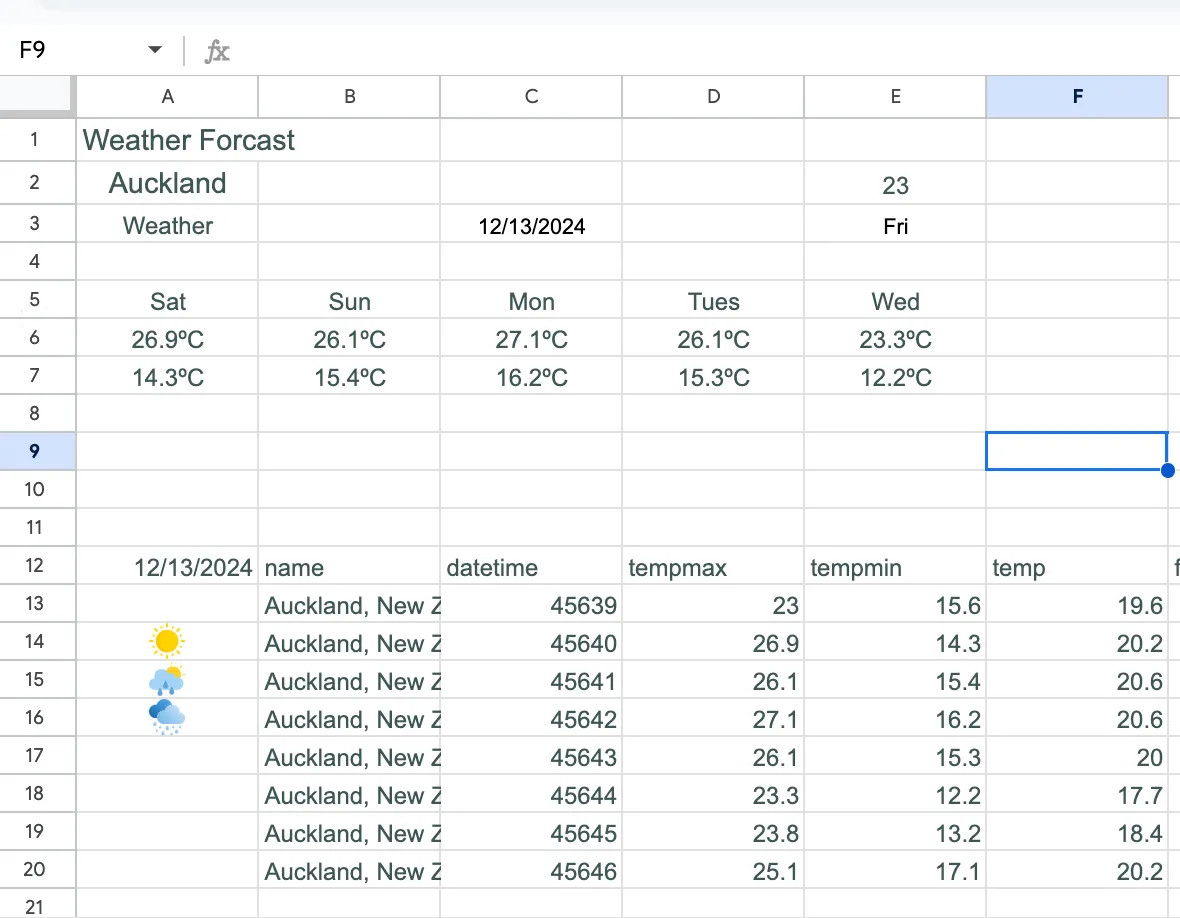This screenshot has height=918, width=1180.
Task: Click the tempmin value 15.6
Action: [x=896, y=603]
